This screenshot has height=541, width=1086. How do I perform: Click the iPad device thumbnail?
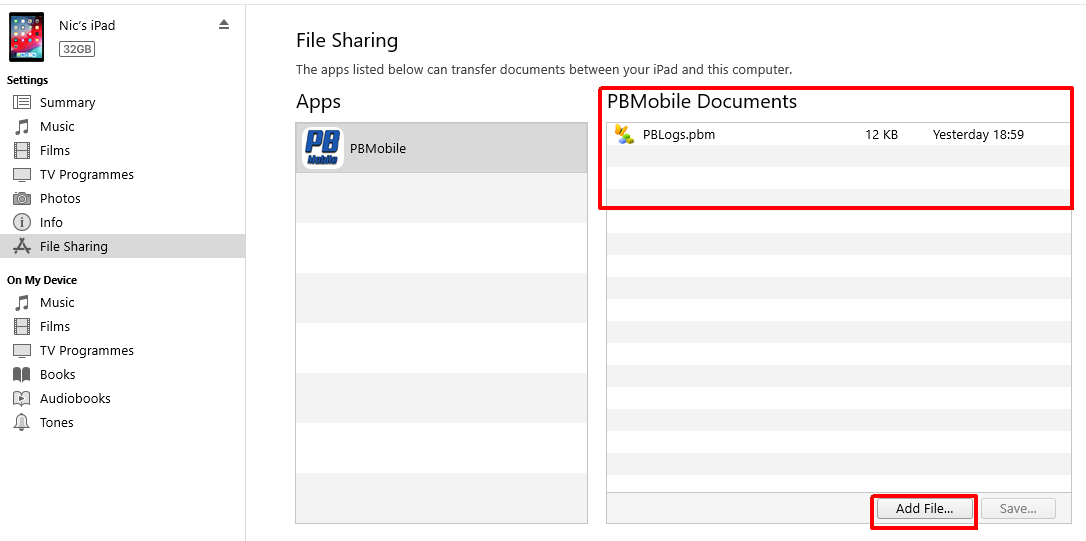click(27, 37)
